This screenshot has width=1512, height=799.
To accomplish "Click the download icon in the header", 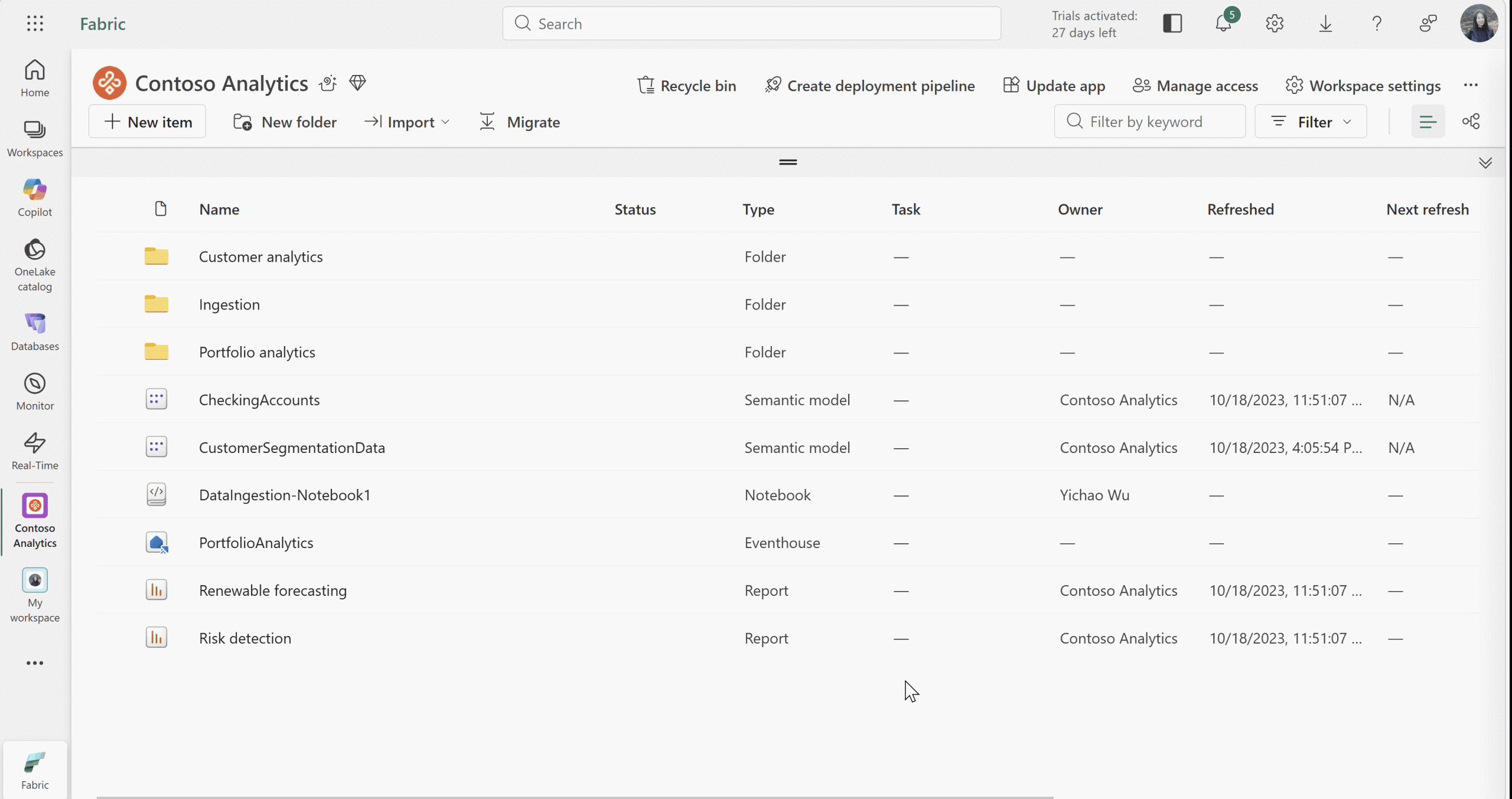I will pos(1325,24).
